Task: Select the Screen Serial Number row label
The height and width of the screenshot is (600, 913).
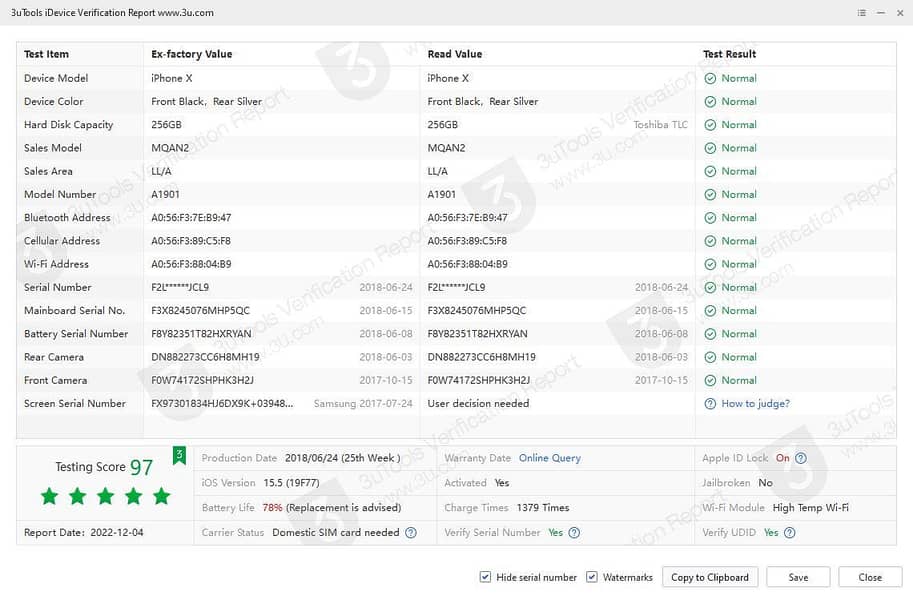Action: [75, 404]
